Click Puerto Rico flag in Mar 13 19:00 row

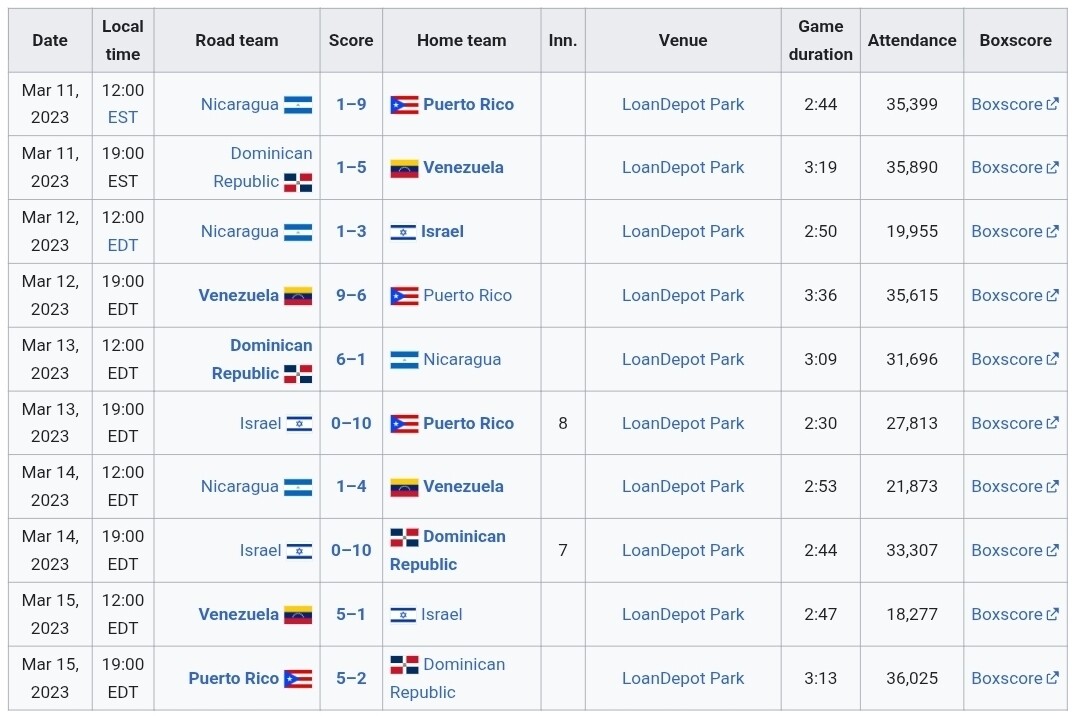coord(404,423)
